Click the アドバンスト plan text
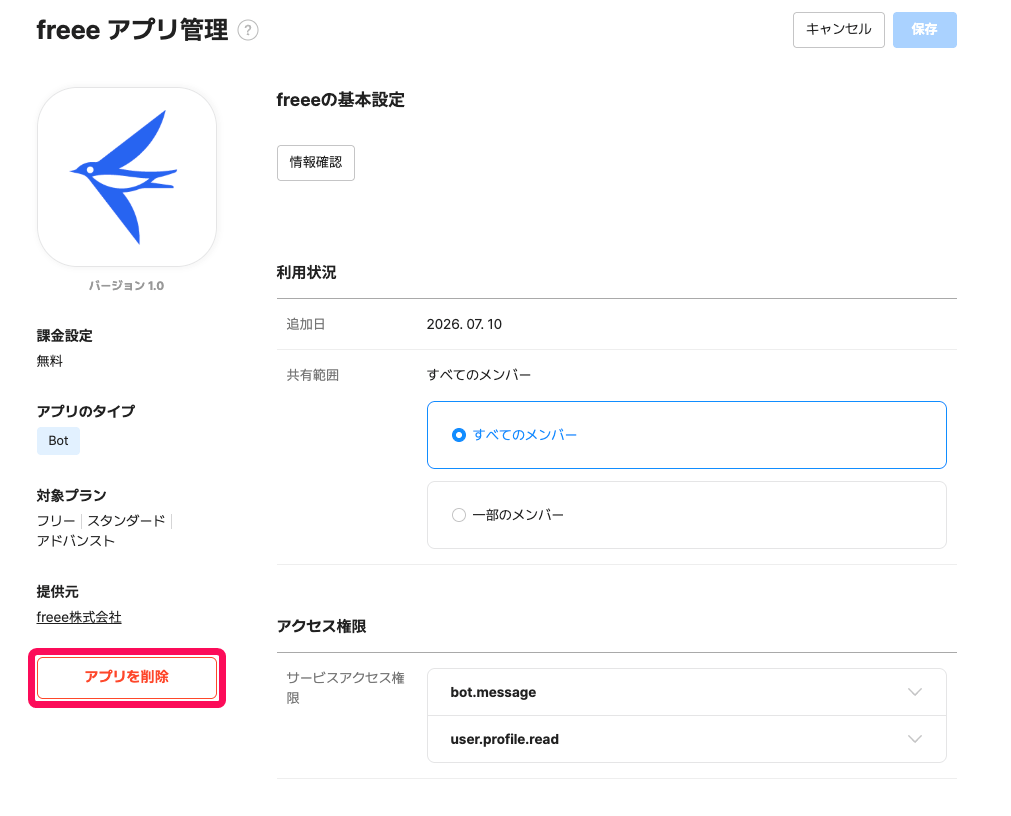The image size is (1011, 816). (75, 541)
